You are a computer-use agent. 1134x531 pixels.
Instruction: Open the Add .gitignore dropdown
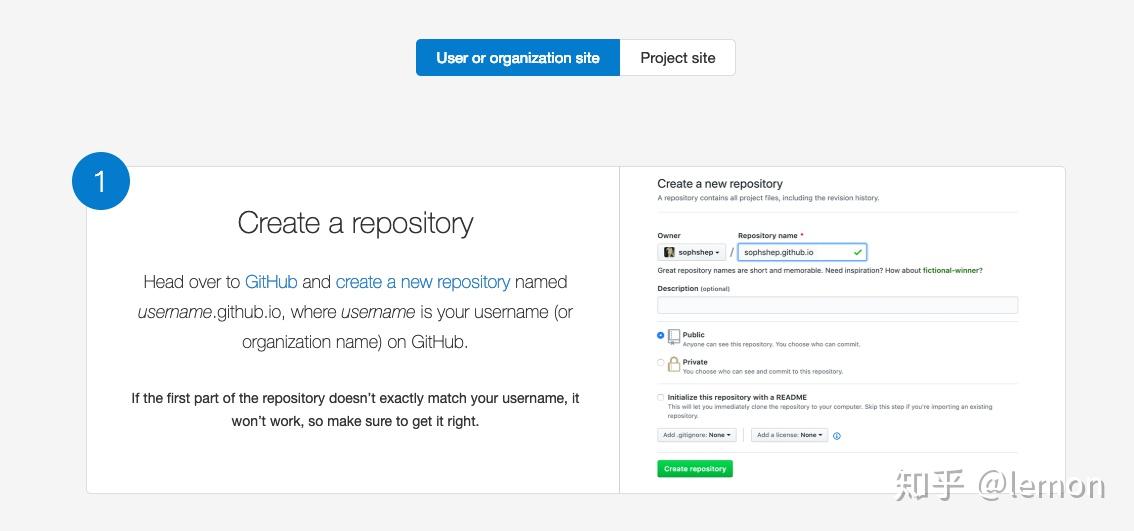point(697,436)
